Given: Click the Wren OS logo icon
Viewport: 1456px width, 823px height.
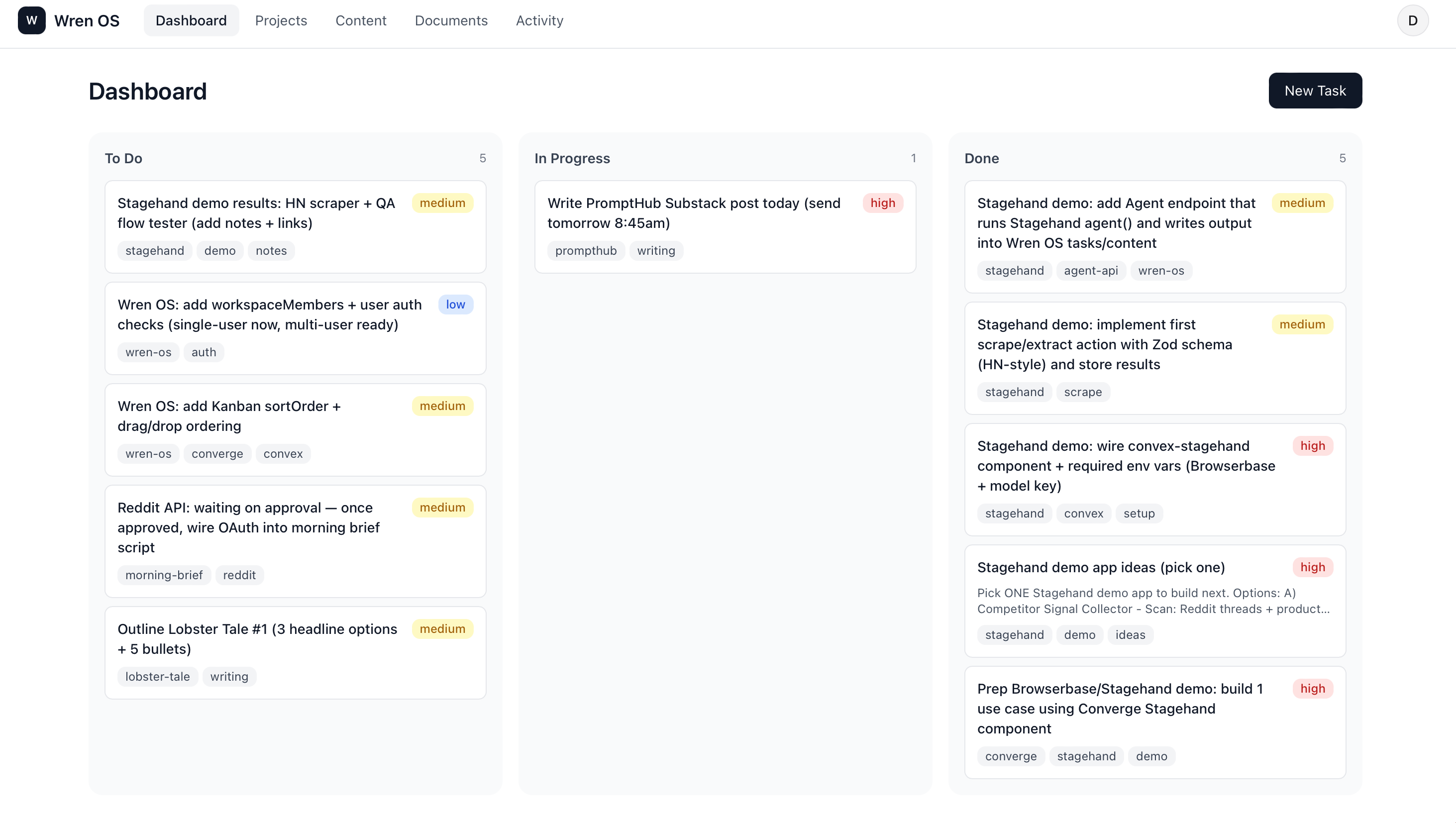Looking at the screenshot, I should click(x=32, y=20).
